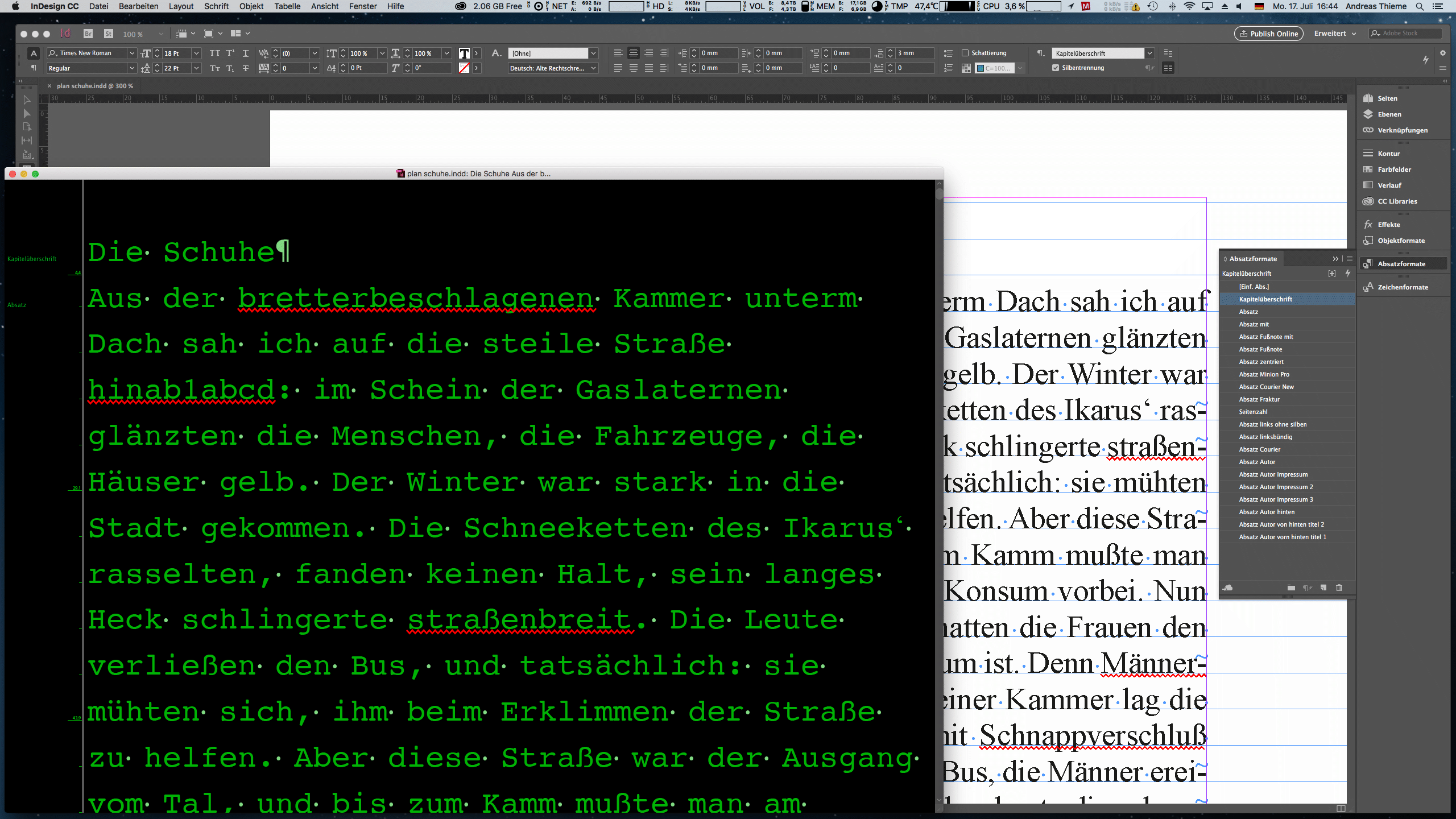The width and height of the screenshot is (1456, 819).
Task: Click the Adobe Stock search field
Action: [x=1405, y=34]
